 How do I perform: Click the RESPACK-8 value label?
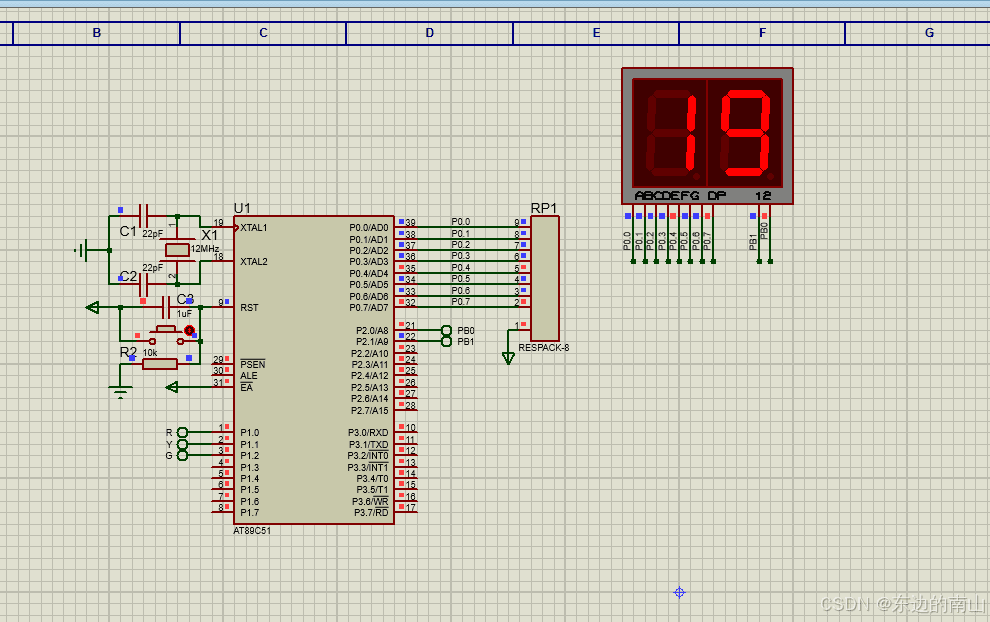click(544, 347)
